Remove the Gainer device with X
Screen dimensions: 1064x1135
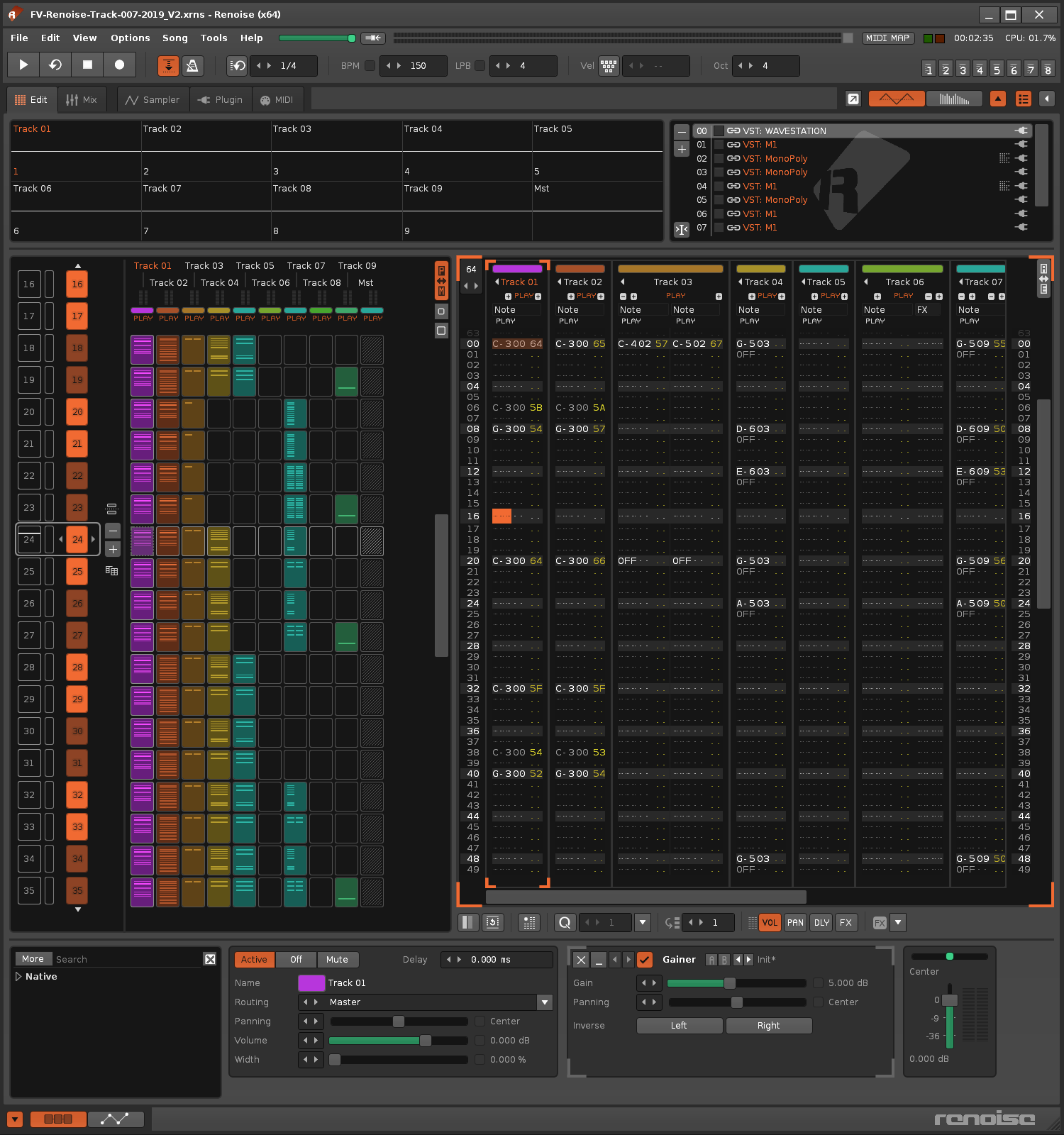581,959
